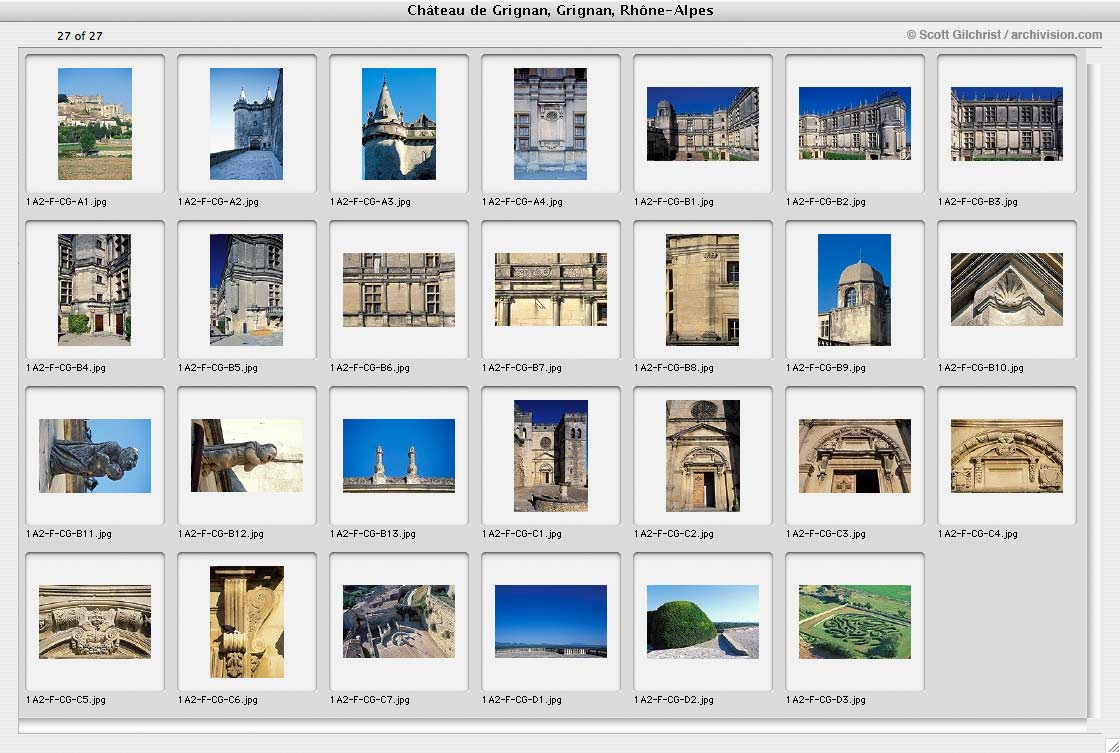Open thumbnail 1A2-F-CG-B2.jpg

tap(855, 124)
